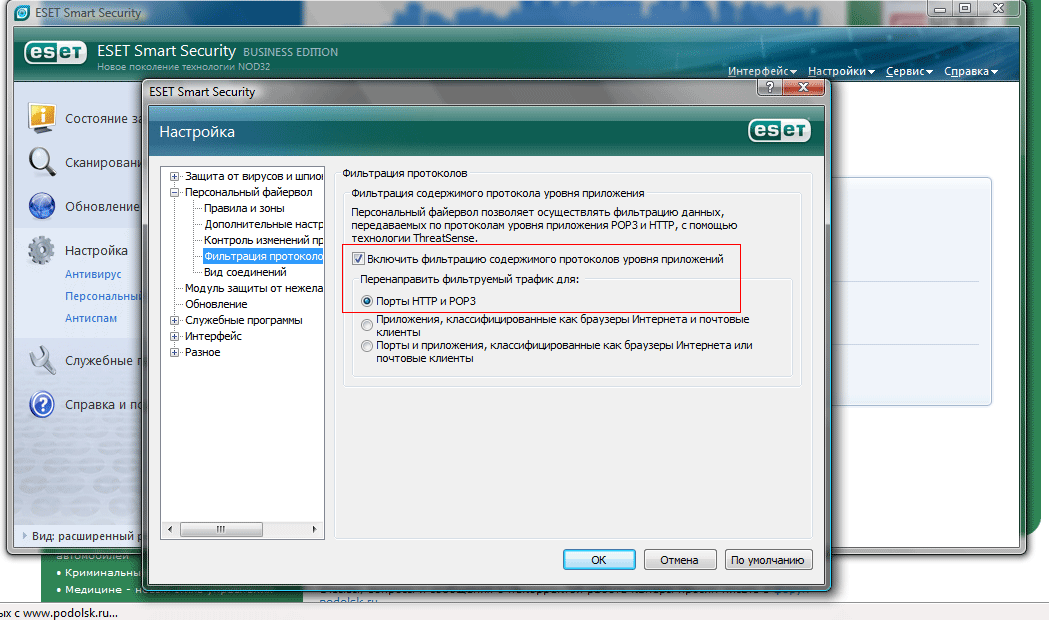The width and height of the screenshot is (1049, 620).
Task: Click the Служебные программы wrench icon
Action: click(x=41, y=360)
